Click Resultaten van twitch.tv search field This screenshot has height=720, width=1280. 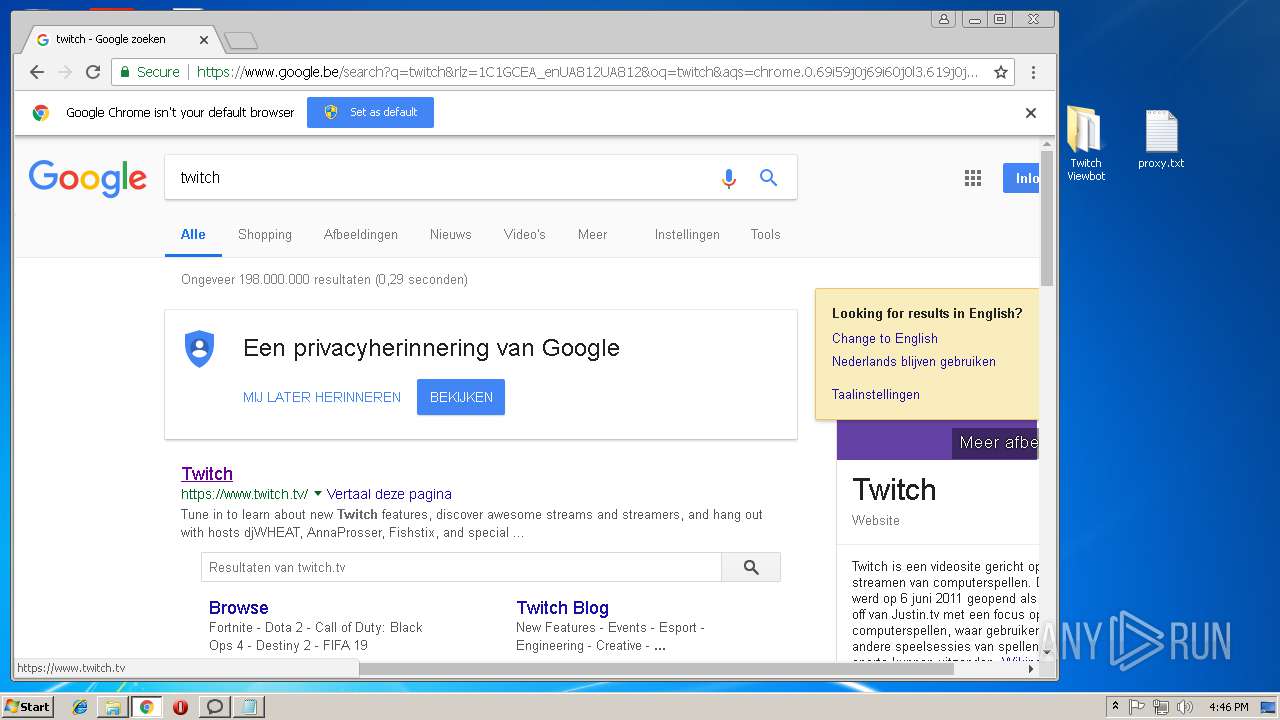pyautogui.click(x=461, y=567)
